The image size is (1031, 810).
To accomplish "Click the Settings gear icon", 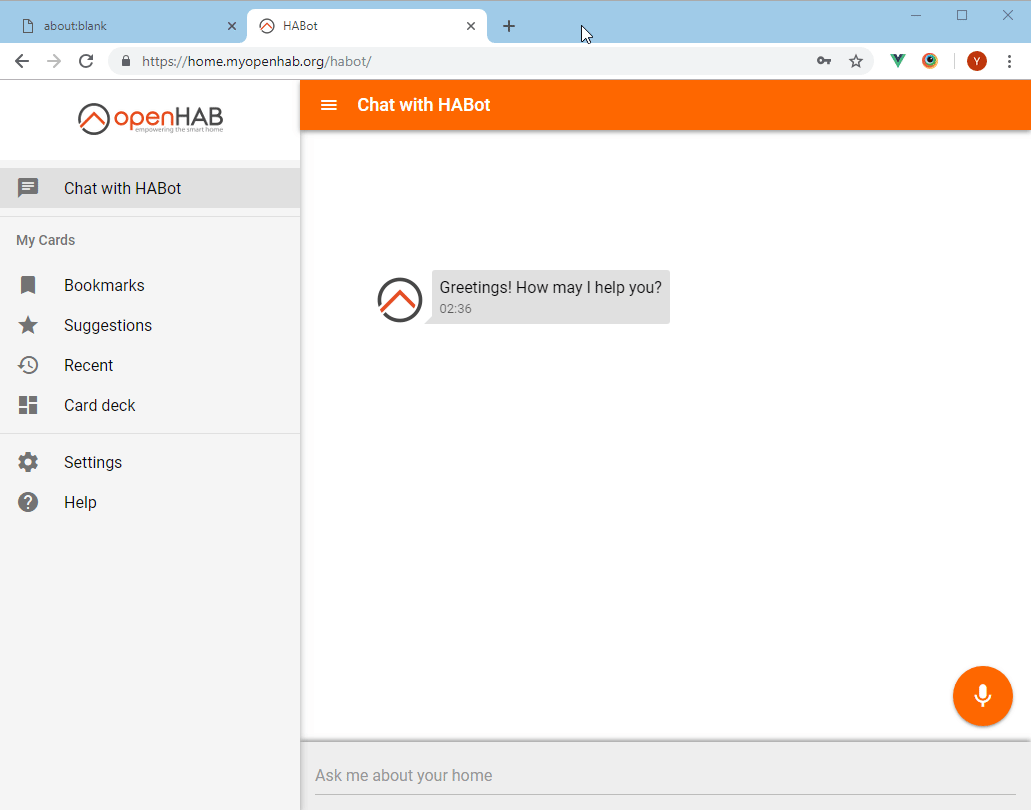I will point(28,462).
